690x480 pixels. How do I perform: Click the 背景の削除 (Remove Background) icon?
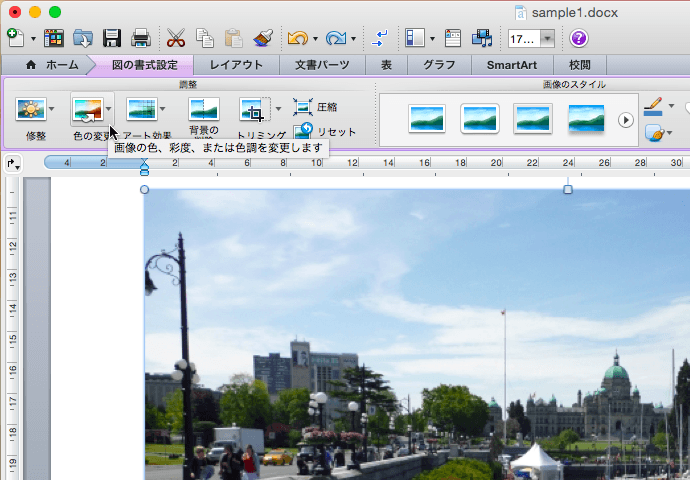[203, 109]
